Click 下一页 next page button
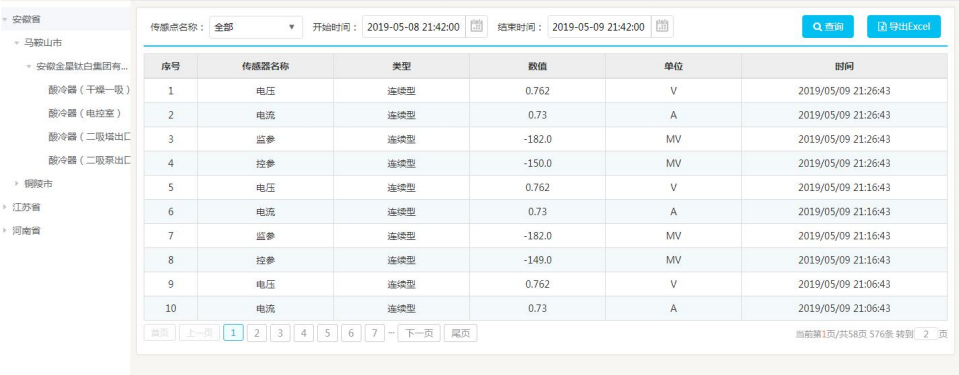Viewport: 959px width, 375px height. [x=419, y=333]
